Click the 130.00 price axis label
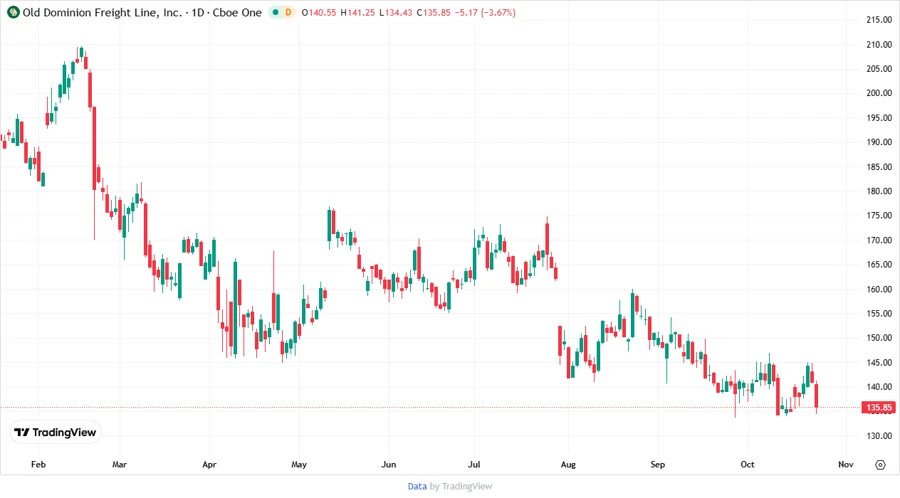The image size is (900, 498). click(879, 436)
